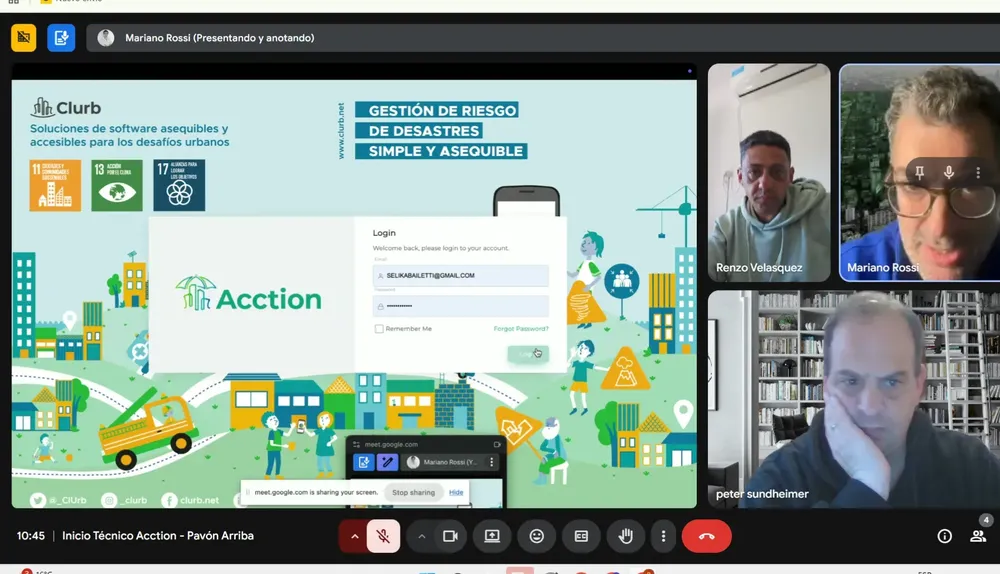Turn on closed captions icon

point(581,536)
